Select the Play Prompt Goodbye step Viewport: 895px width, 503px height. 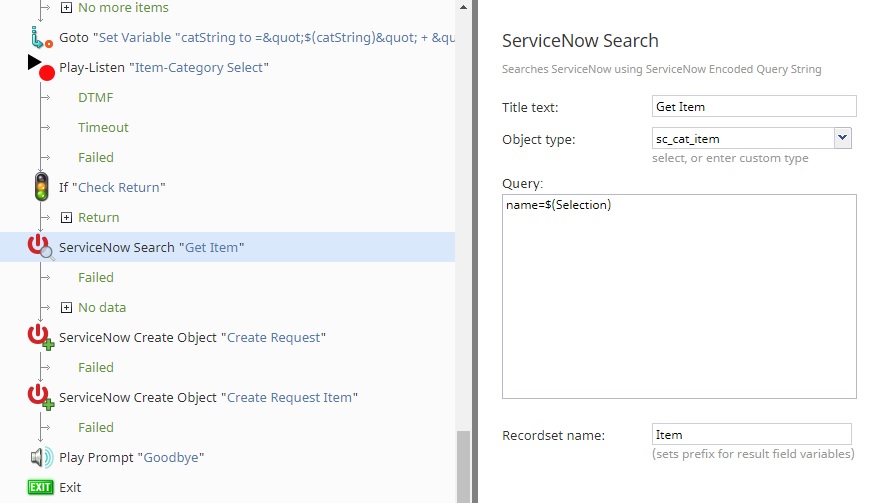(132, 457)
